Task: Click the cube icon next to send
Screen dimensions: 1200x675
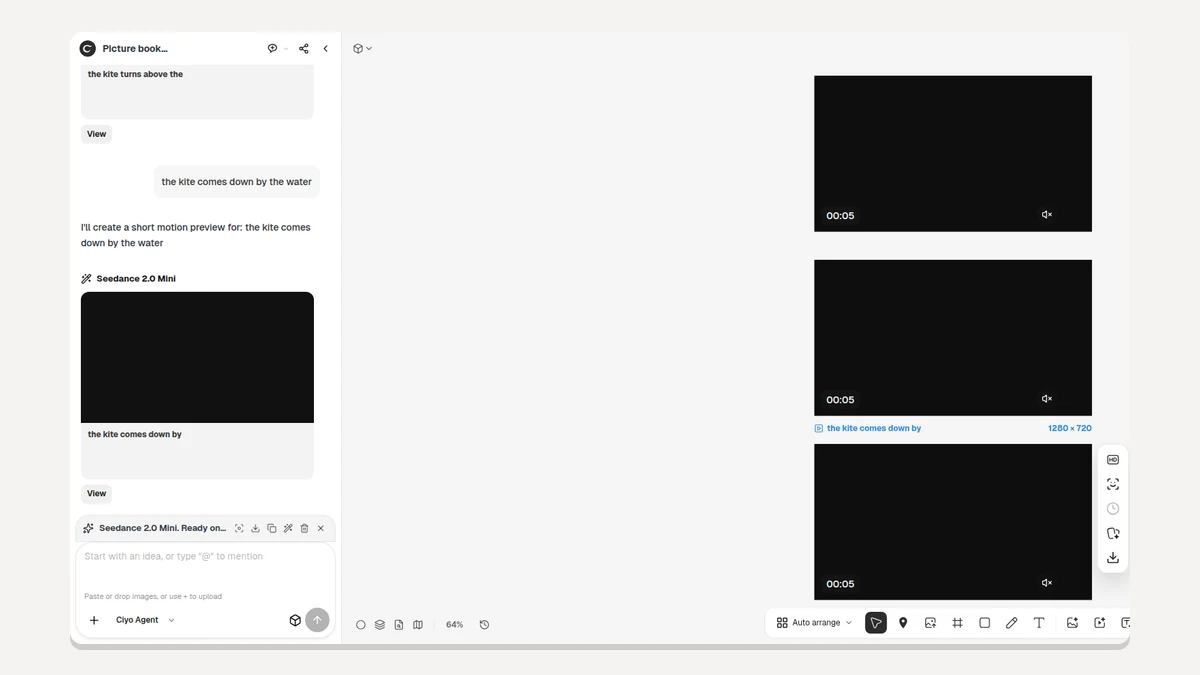Action: pyautogui.click(x=295, y=620)
